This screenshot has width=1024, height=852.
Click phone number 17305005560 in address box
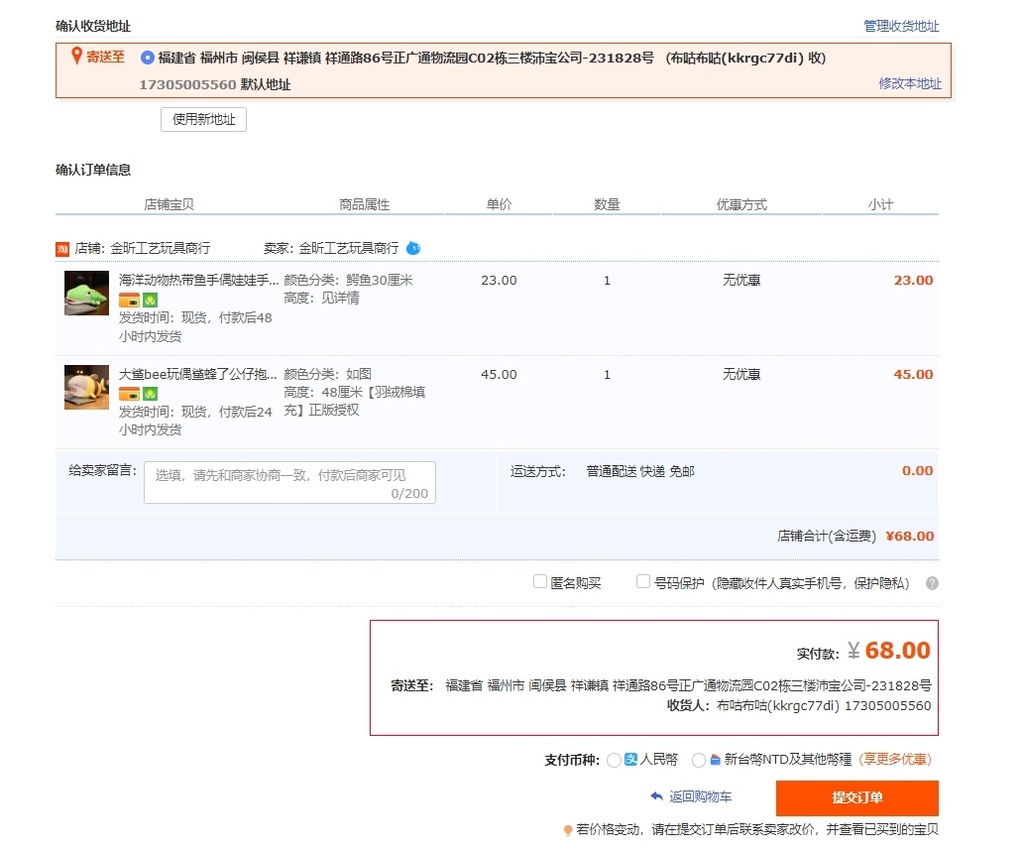coord(187,84)
